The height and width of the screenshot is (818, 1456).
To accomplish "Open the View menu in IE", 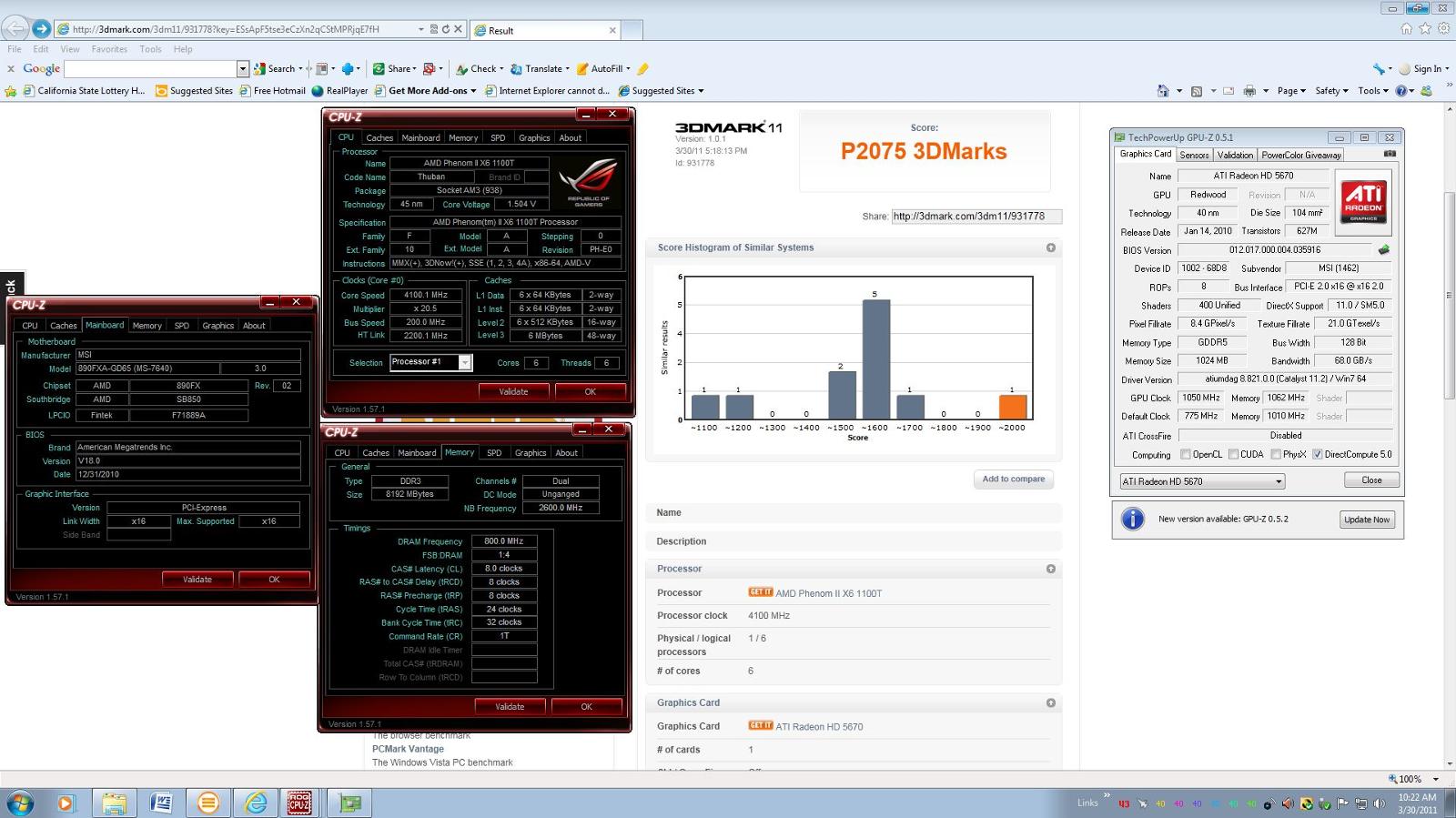I will [x=70, y=49].
